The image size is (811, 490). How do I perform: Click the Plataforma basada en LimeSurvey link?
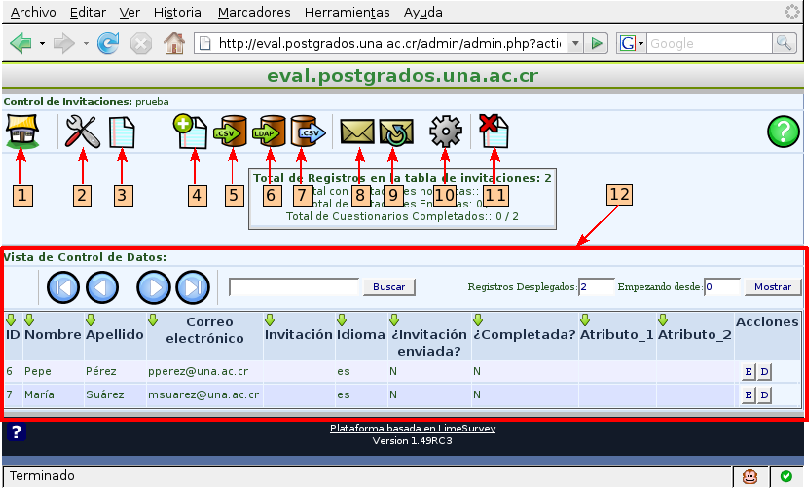click(x=412, y=428)
